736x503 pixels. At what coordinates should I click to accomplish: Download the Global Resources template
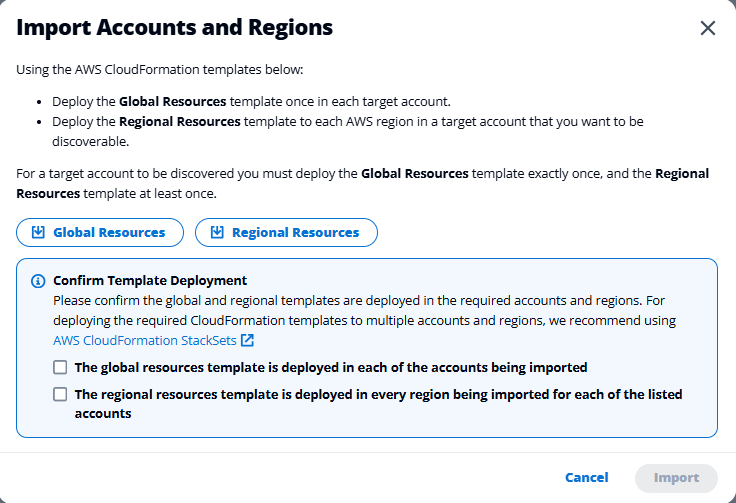coord(100,232)
